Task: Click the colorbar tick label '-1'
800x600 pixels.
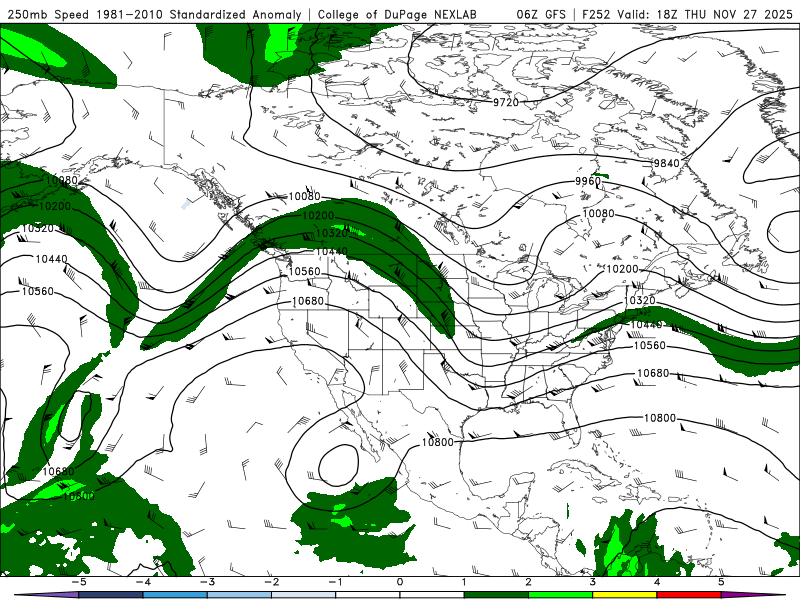Action: tap(335, 582)
